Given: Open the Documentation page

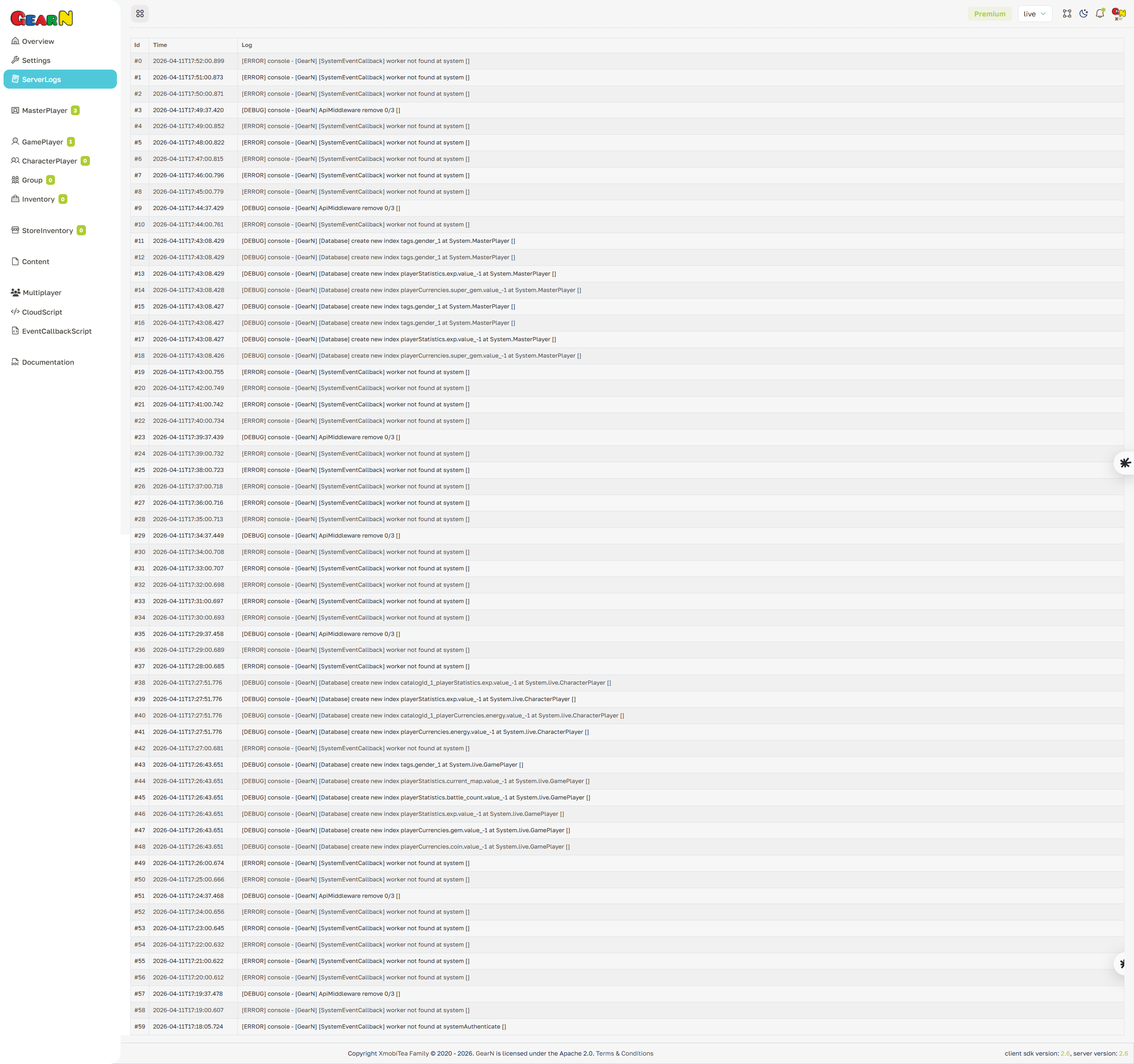Looking at the screenshot, I should click(x=48, y=362).
